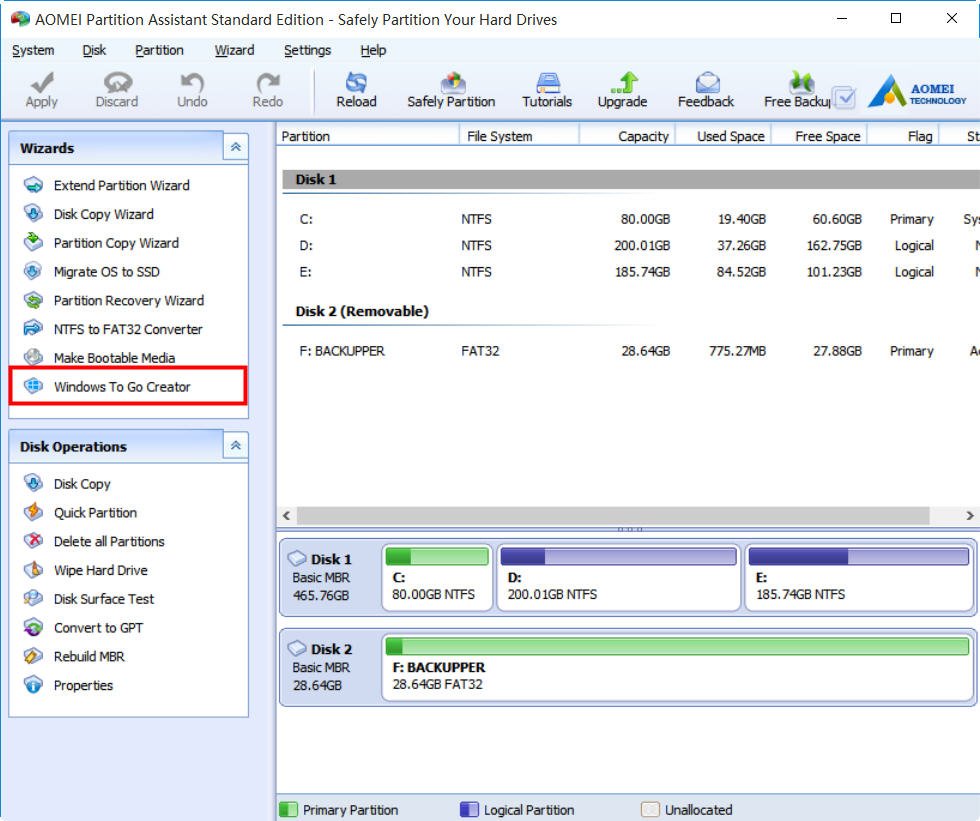Click the Disk Copy operation icon
Viewport: 980px width, 821px height.
pos(33,484)
